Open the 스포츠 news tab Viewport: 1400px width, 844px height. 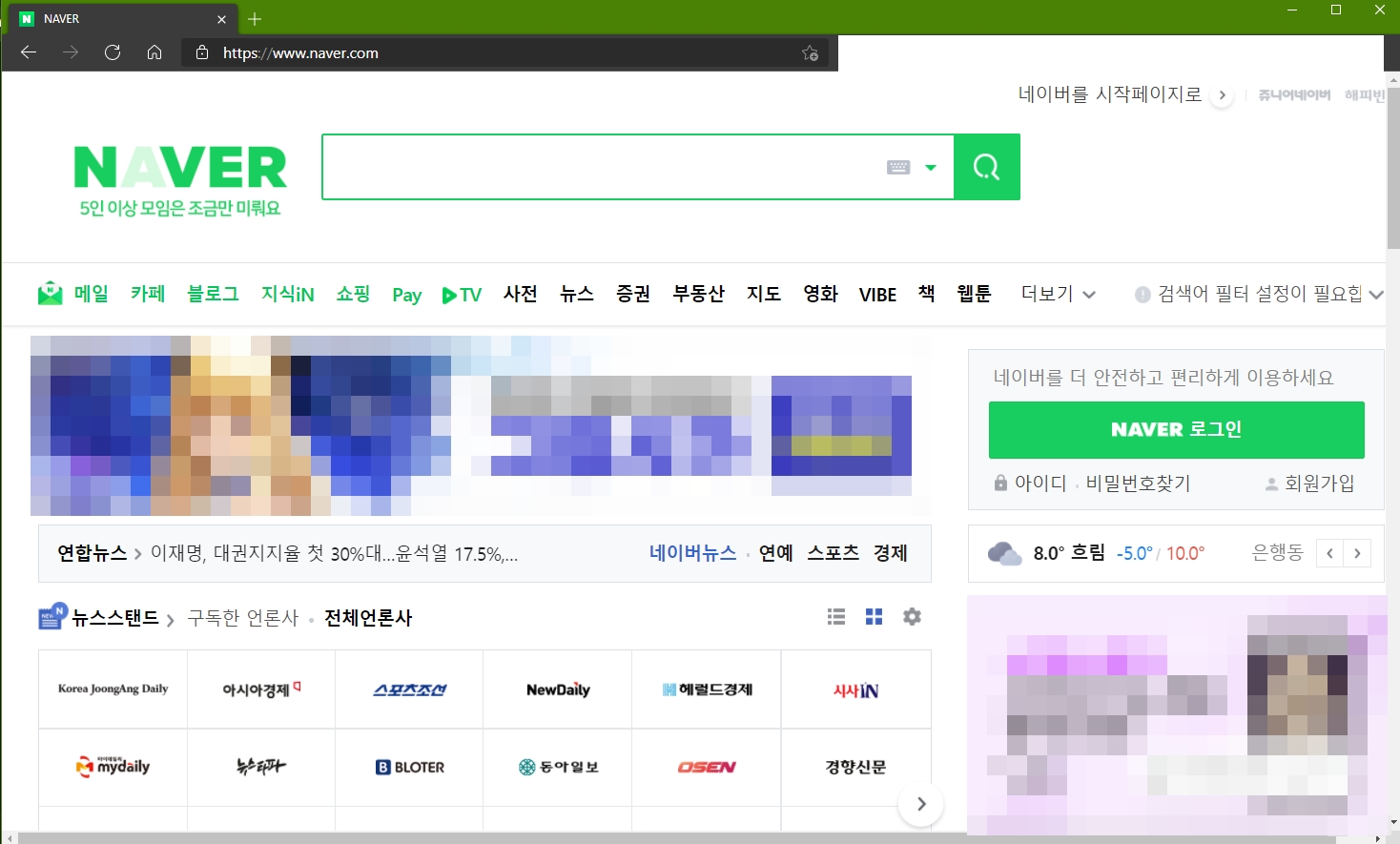834,553
